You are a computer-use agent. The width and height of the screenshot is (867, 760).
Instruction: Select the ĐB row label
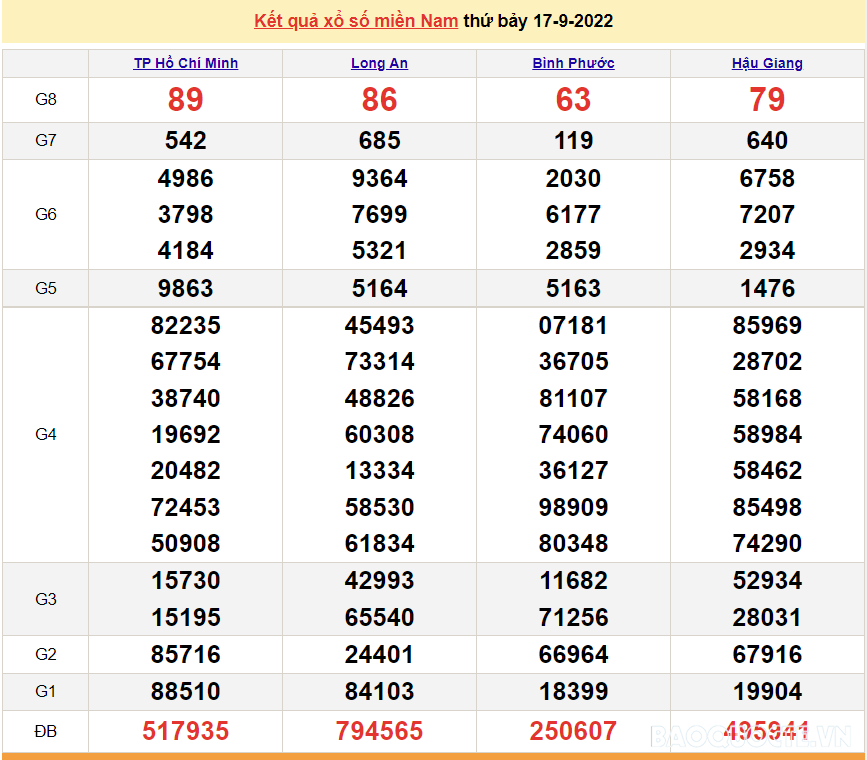pos(46,731)
